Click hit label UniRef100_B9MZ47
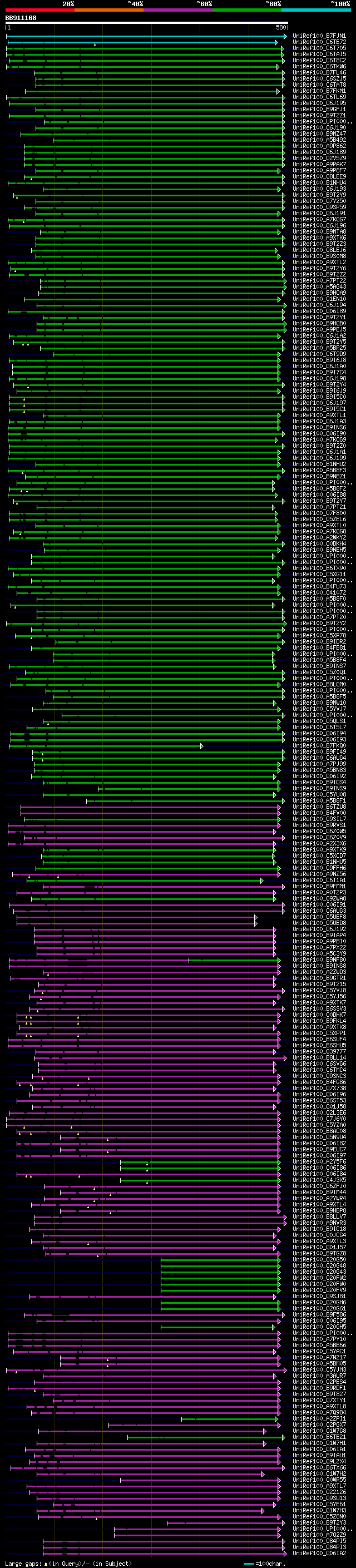This screenshot has height=1568, width=356. coord(319,134)
